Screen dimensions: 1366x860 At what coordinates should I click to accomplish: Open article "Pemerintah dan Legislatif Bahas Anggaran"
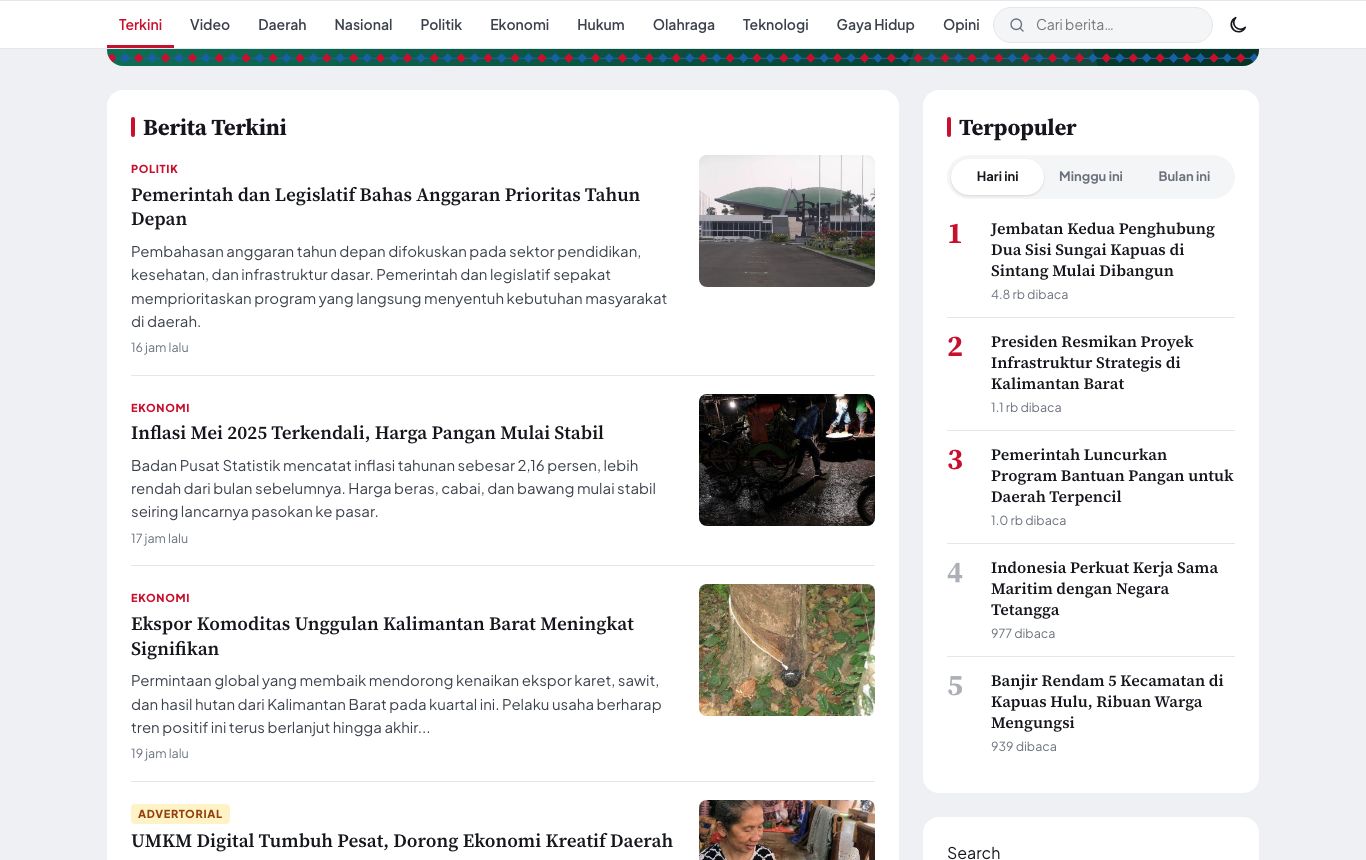385,207
